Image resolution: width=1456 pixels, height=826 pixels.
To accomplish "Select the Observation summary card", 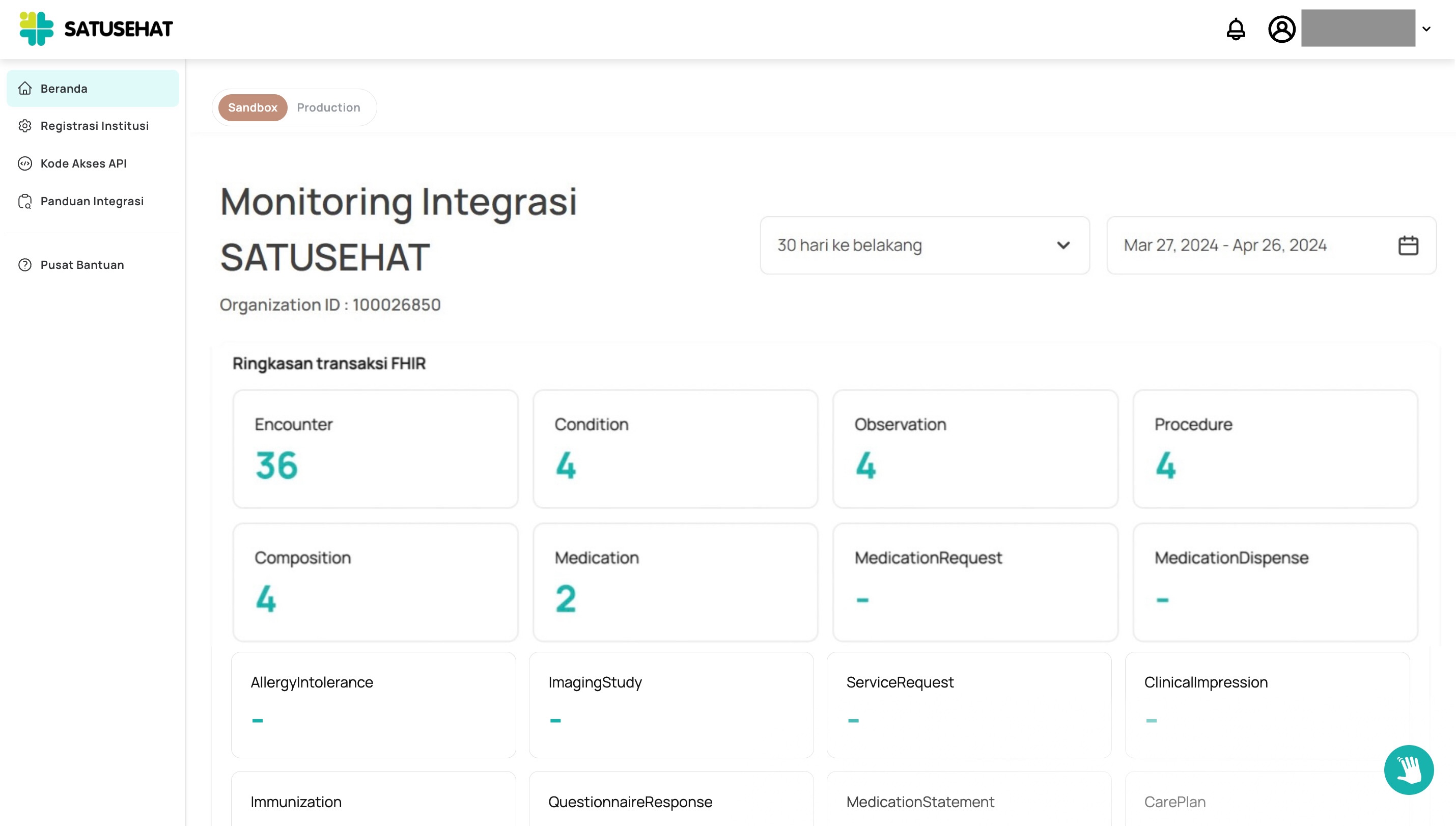I will [x=975, y=449].
